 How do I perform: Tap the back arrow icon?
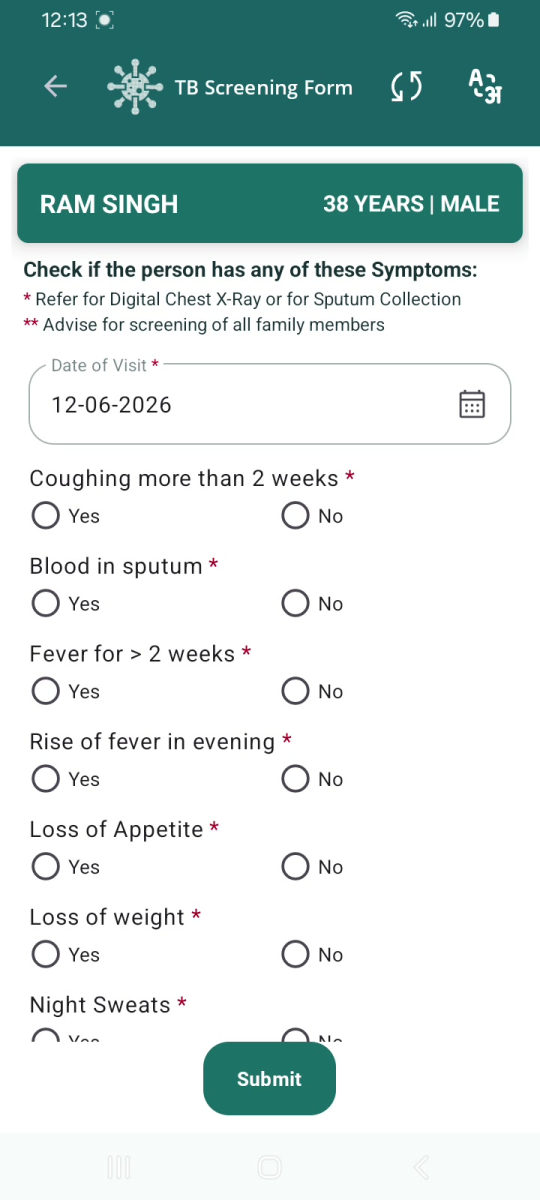point(55,87)
